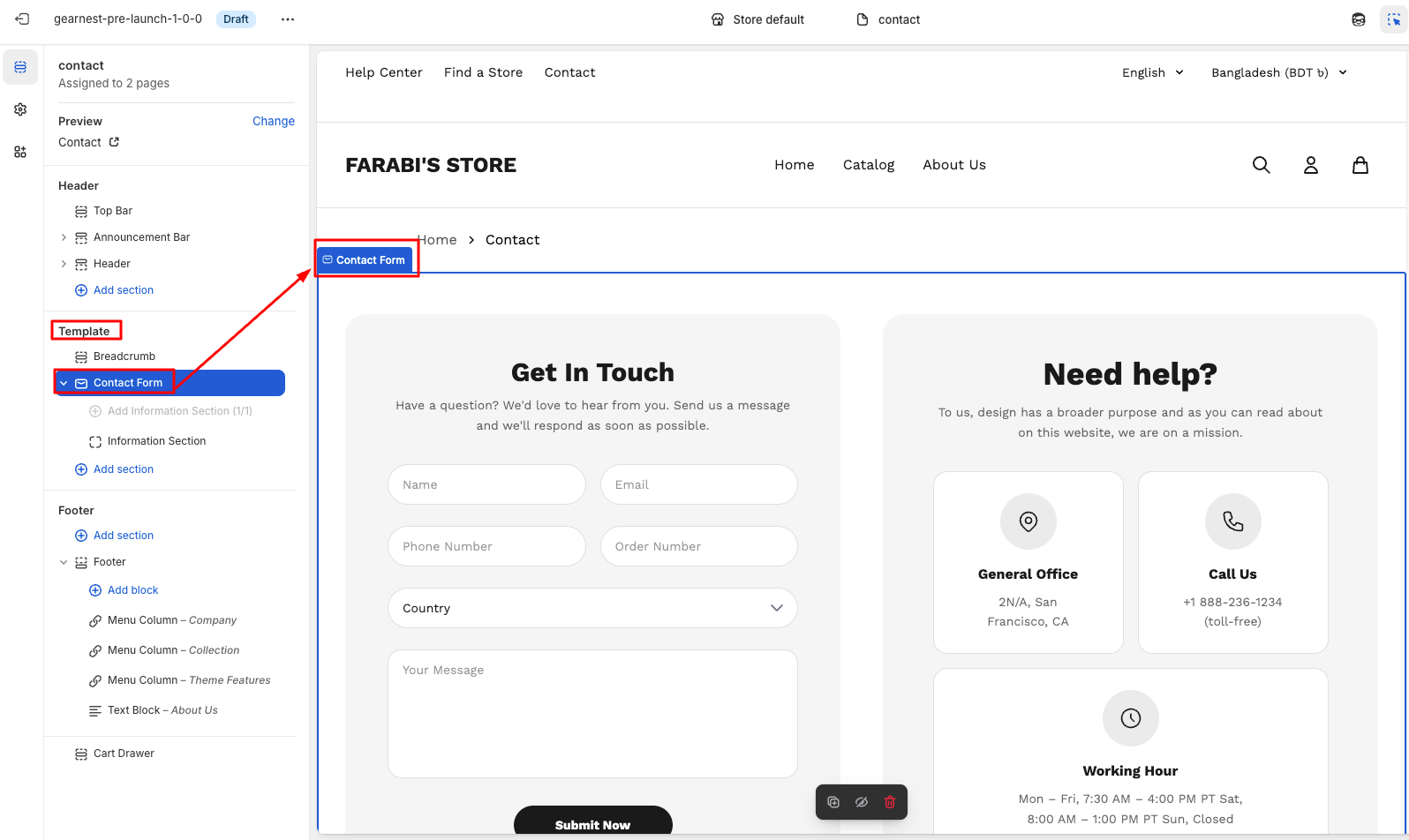The image size is (1409, 840).
Task: Click the exit editor icon
Action: click(x=22, y=19)
